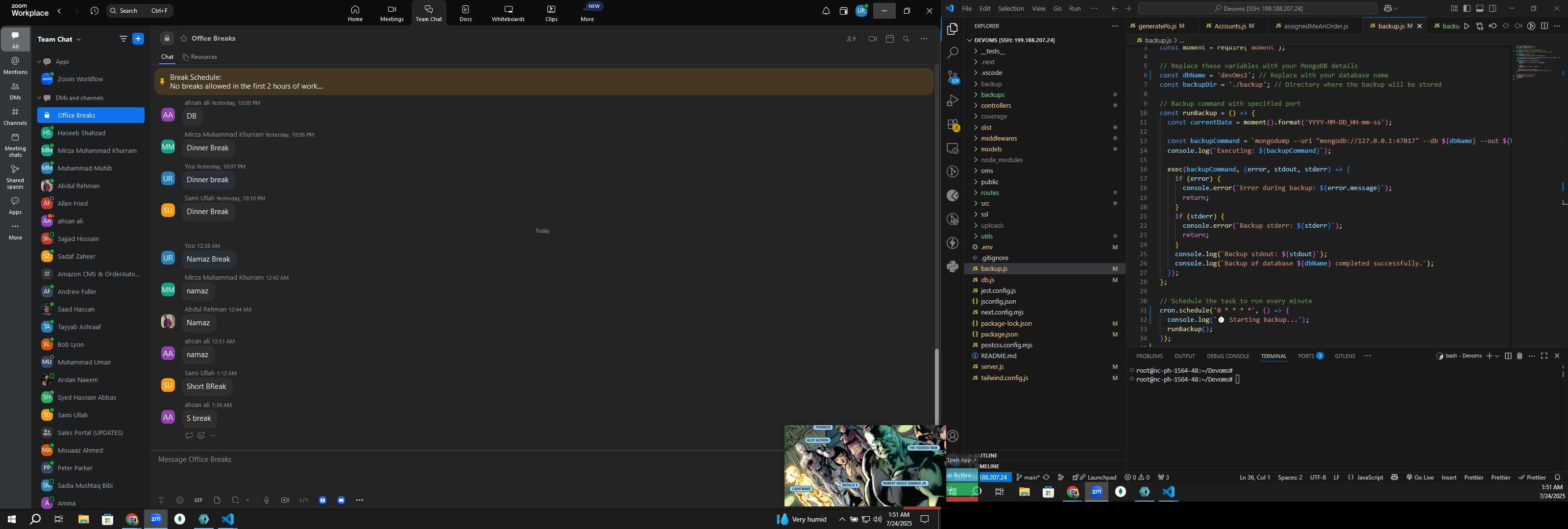Open VS Code Search view
Image resolution: width=1568 pixels, height=529 pixels.
pyautogui.click(x=953, y=53)
